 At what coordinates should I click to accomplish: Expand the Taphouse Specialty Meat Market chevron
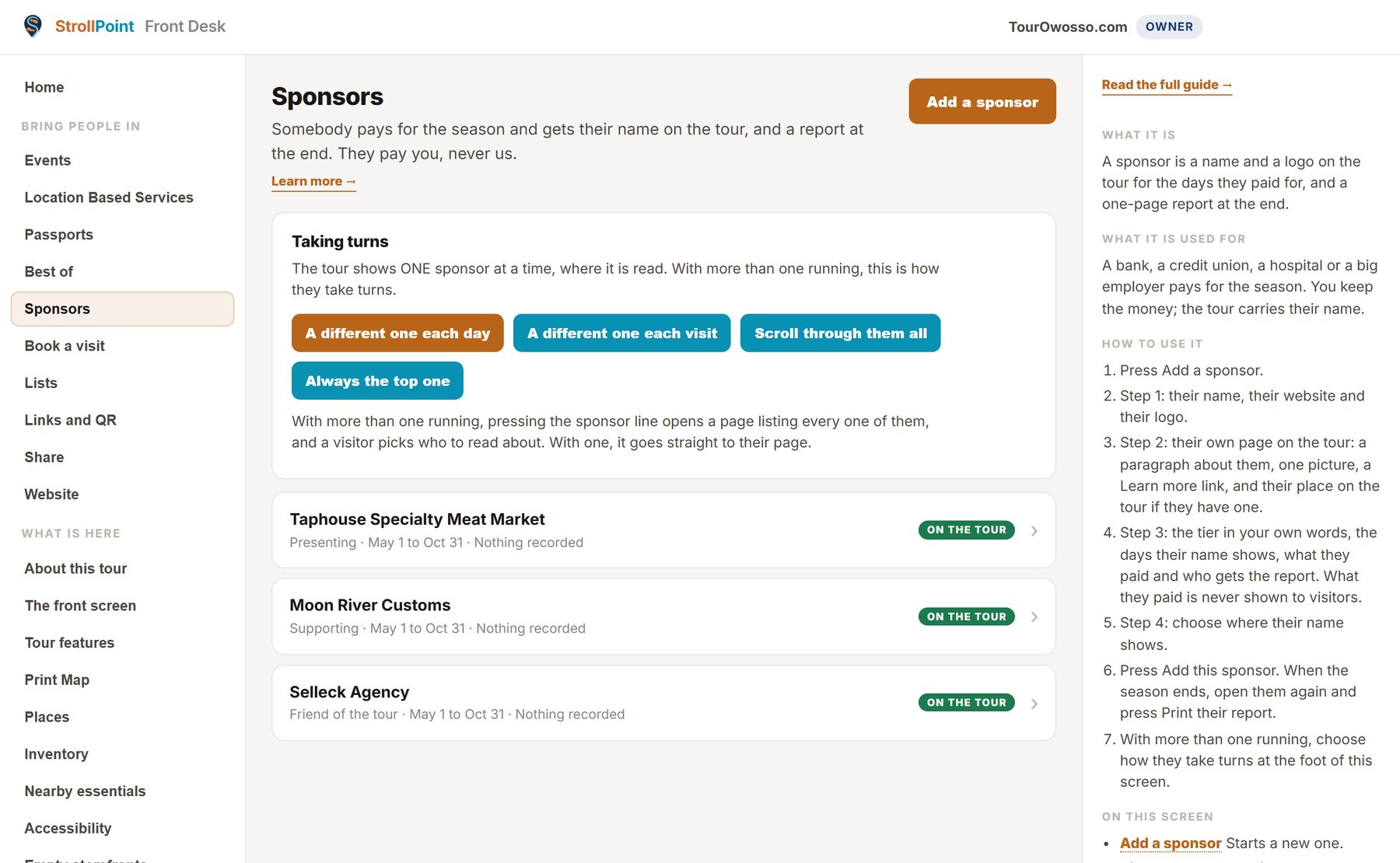coord(1034,531)
